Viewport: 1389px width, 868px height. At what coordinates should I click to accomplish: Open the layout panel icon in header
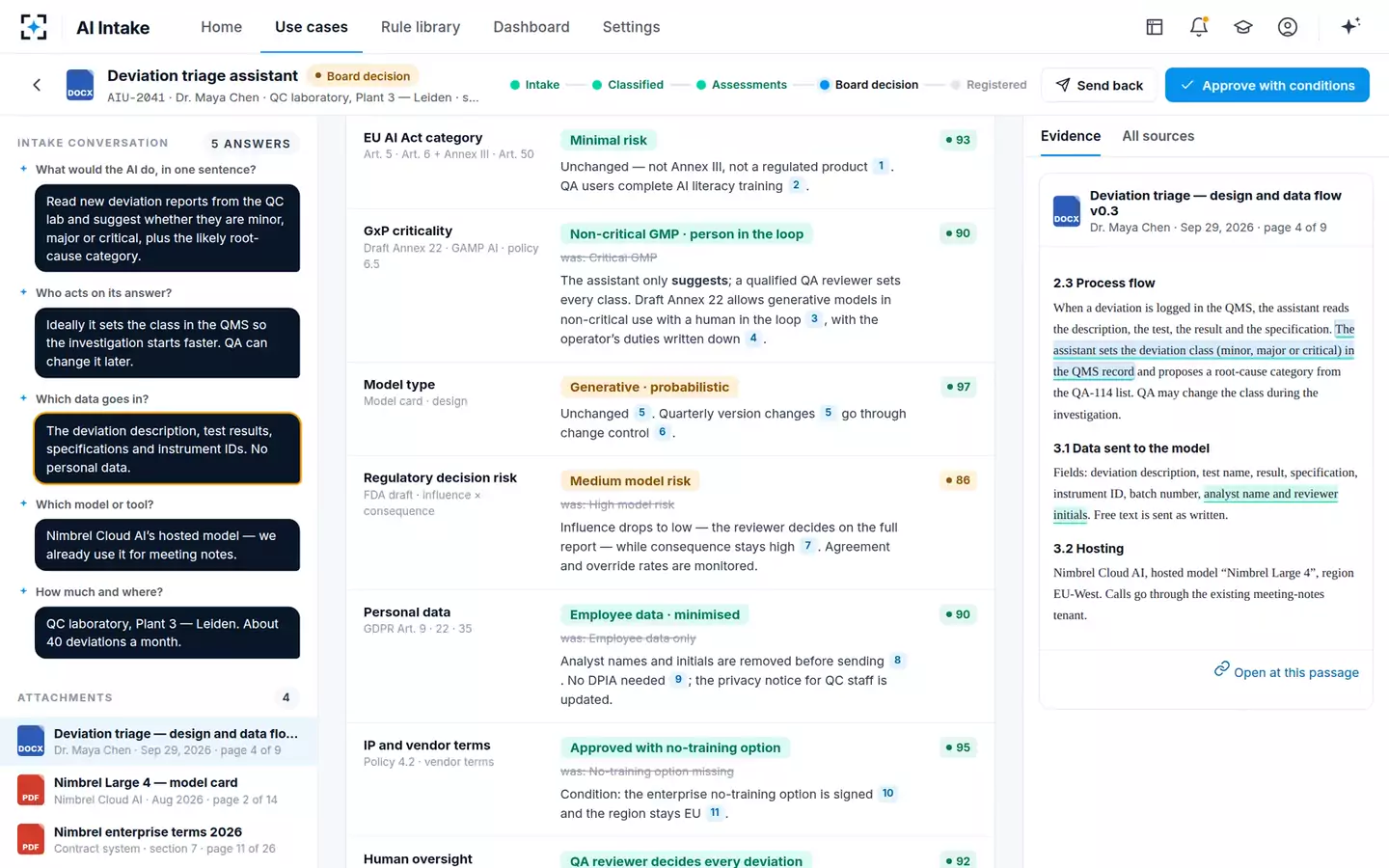tap(1155, 27)
